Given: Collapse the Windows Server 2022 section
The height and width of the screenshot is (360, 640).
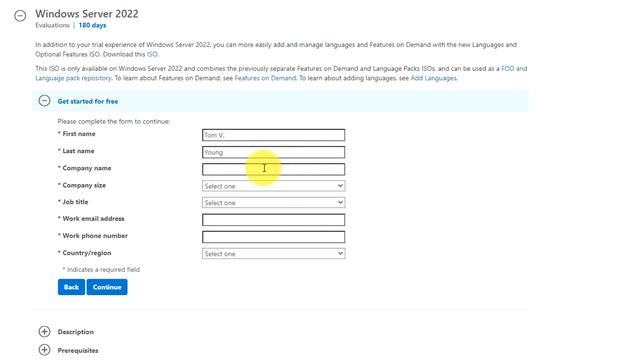Looking at the screenshot, I should tap(20, 16).
